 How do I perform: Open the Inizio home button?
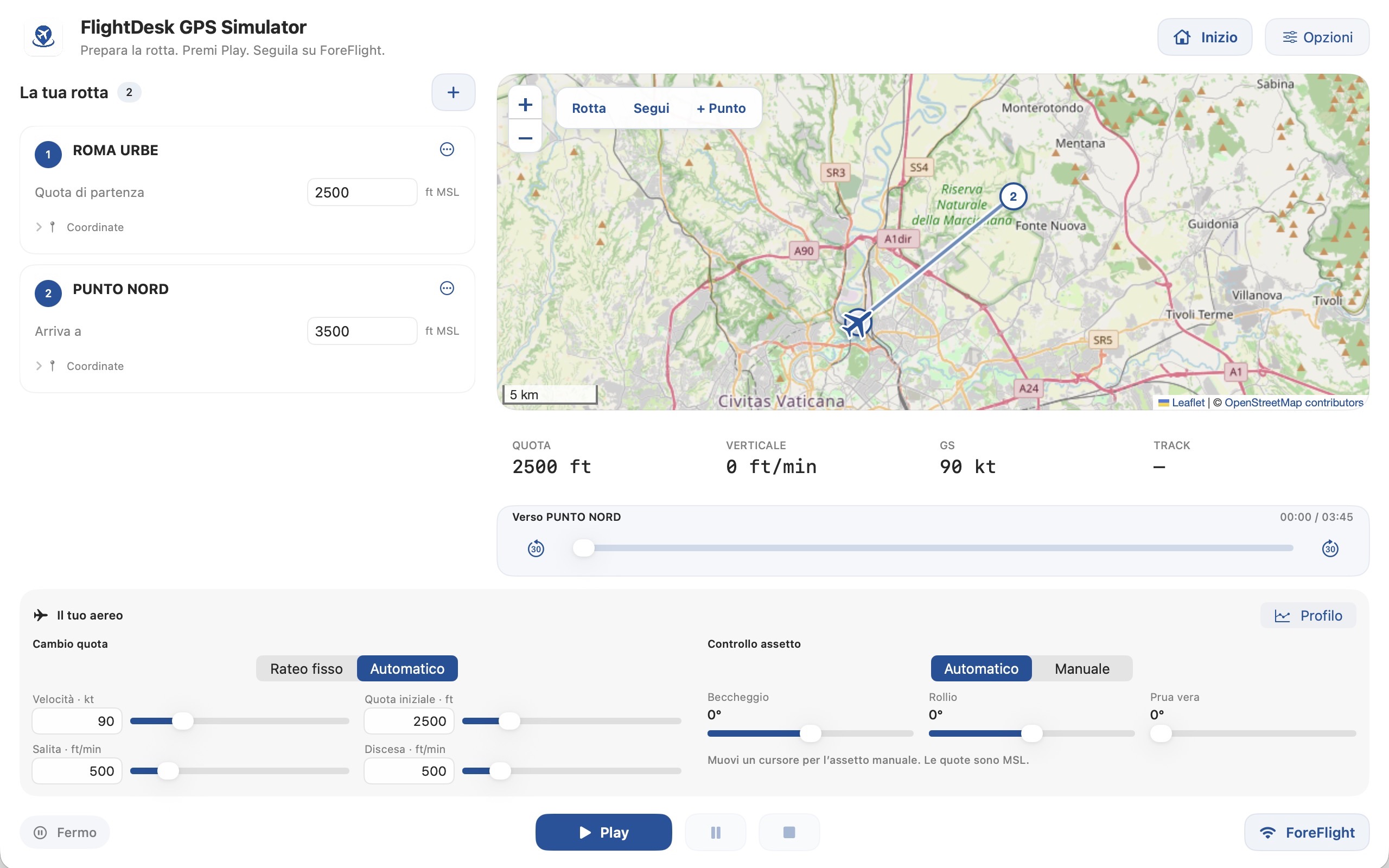click(x=1204, y=37)
